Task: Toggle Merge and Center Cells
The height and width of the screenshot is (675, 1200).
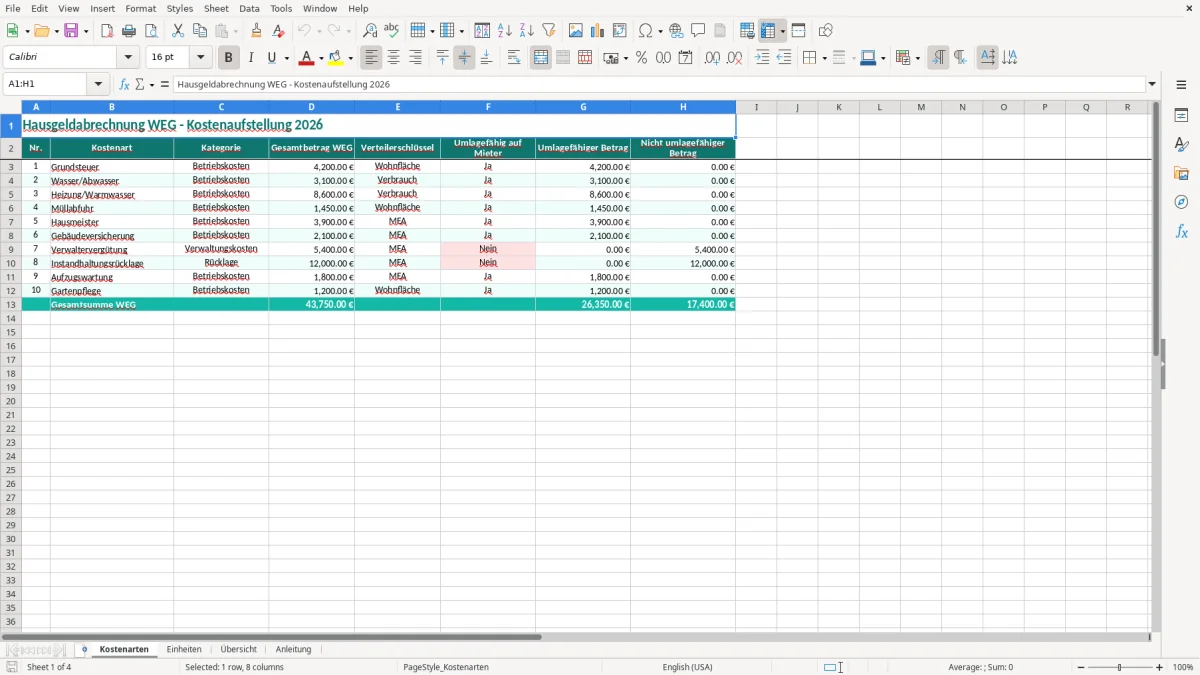Action: coord(541,58)
